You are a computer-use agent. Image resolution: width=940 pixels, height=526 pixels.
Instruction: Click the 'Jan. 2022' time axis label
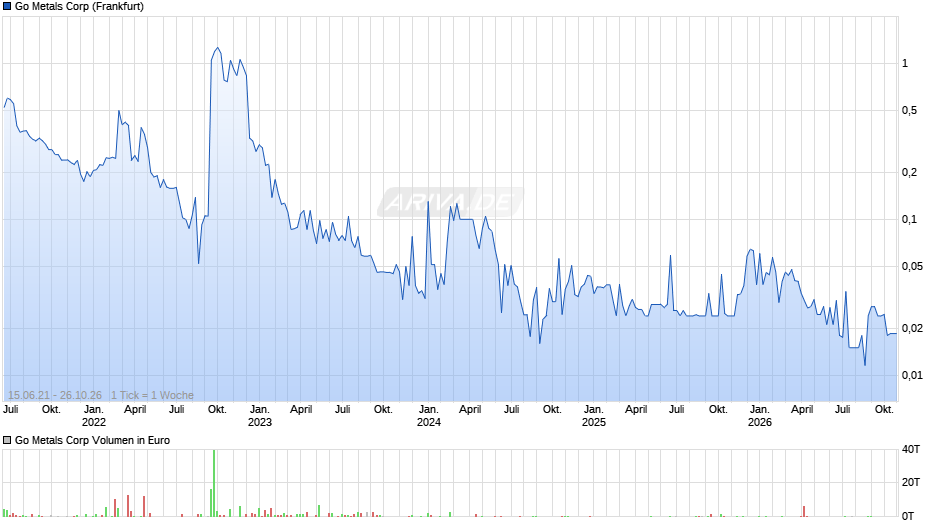coord(94,416)
